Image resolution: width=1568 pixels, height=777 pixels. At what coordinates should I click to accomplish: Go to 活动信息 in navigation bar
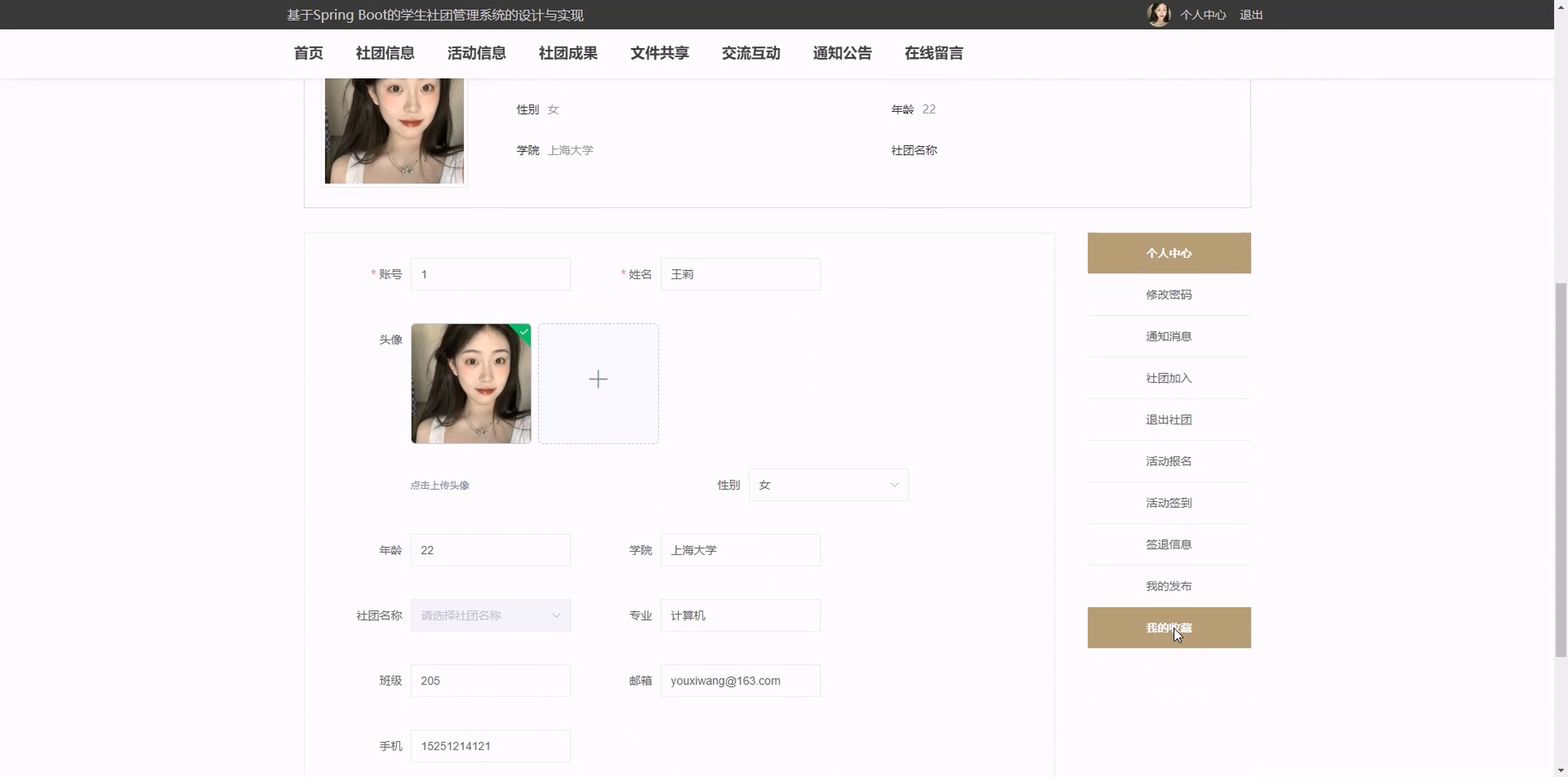pos(476,53)
